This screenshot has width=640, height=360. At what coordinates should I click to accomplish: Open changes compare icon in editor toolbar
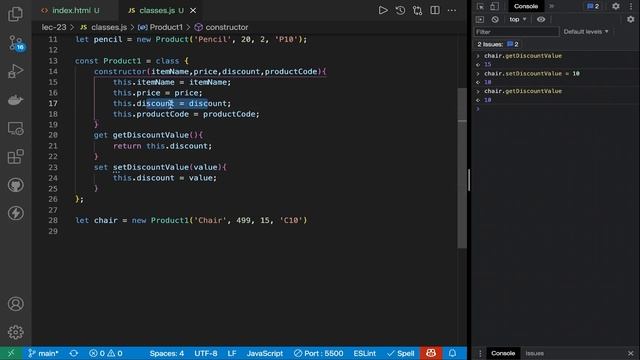point(418,10)
